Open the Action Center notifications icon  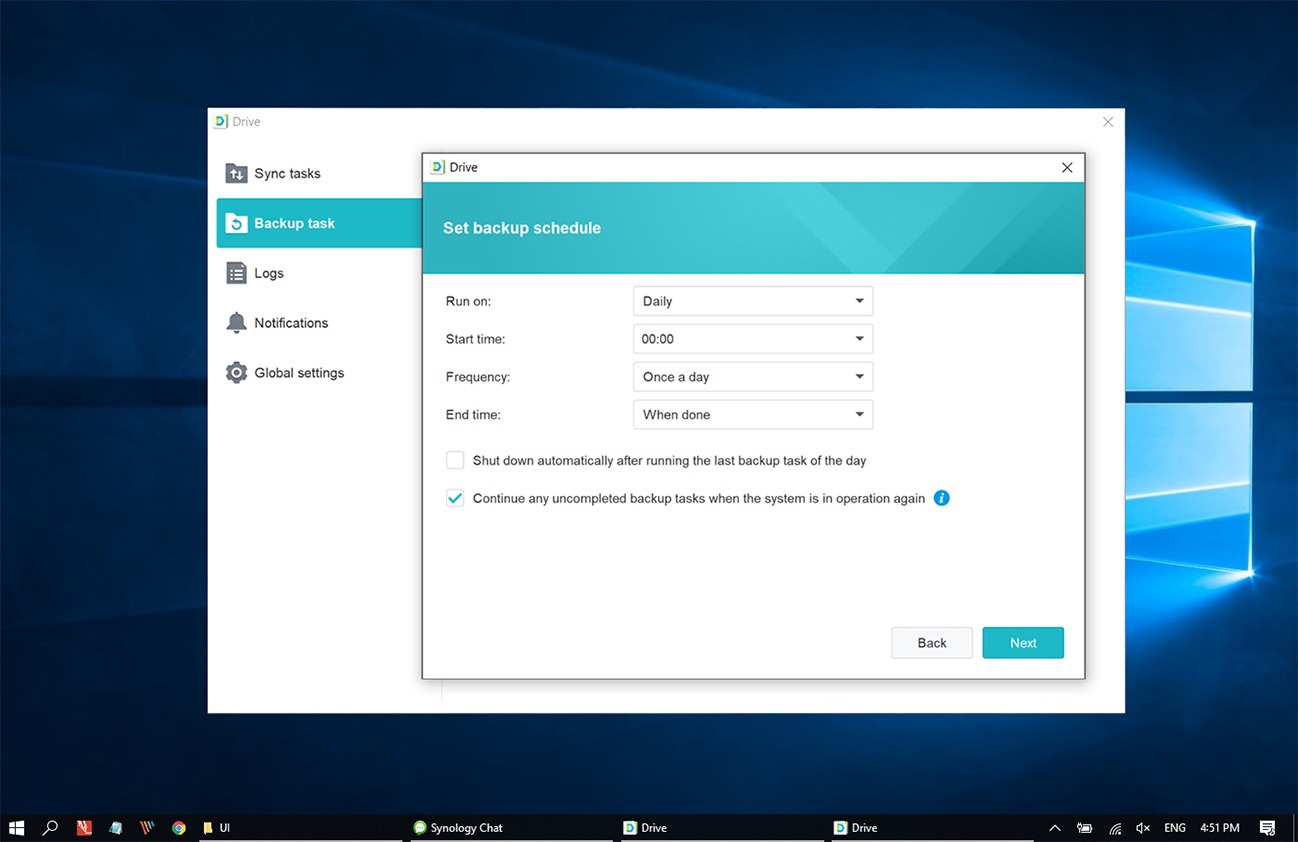point(1267,828)
